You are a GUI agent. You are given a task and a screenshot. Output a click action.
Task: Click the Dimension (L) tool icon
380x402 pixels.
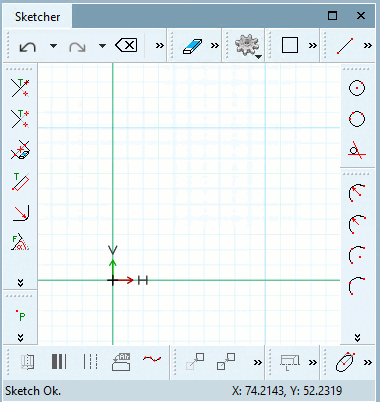coord(290,362)
